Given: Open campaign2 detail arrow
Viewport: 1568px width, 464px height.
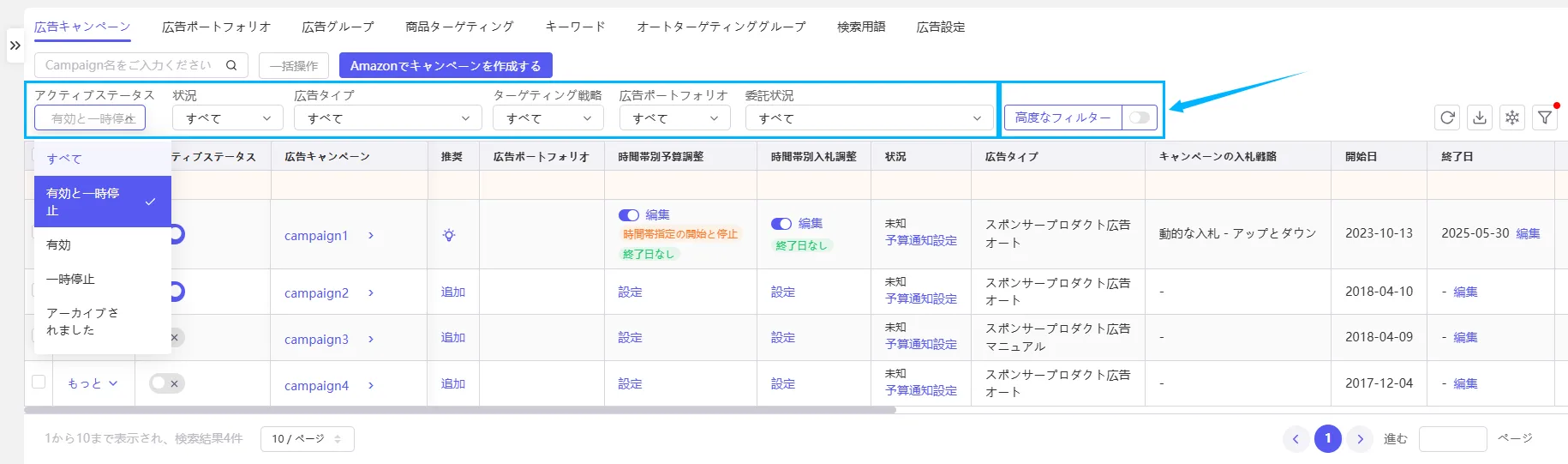Looking at the screenshot, I should pos(371,293).
